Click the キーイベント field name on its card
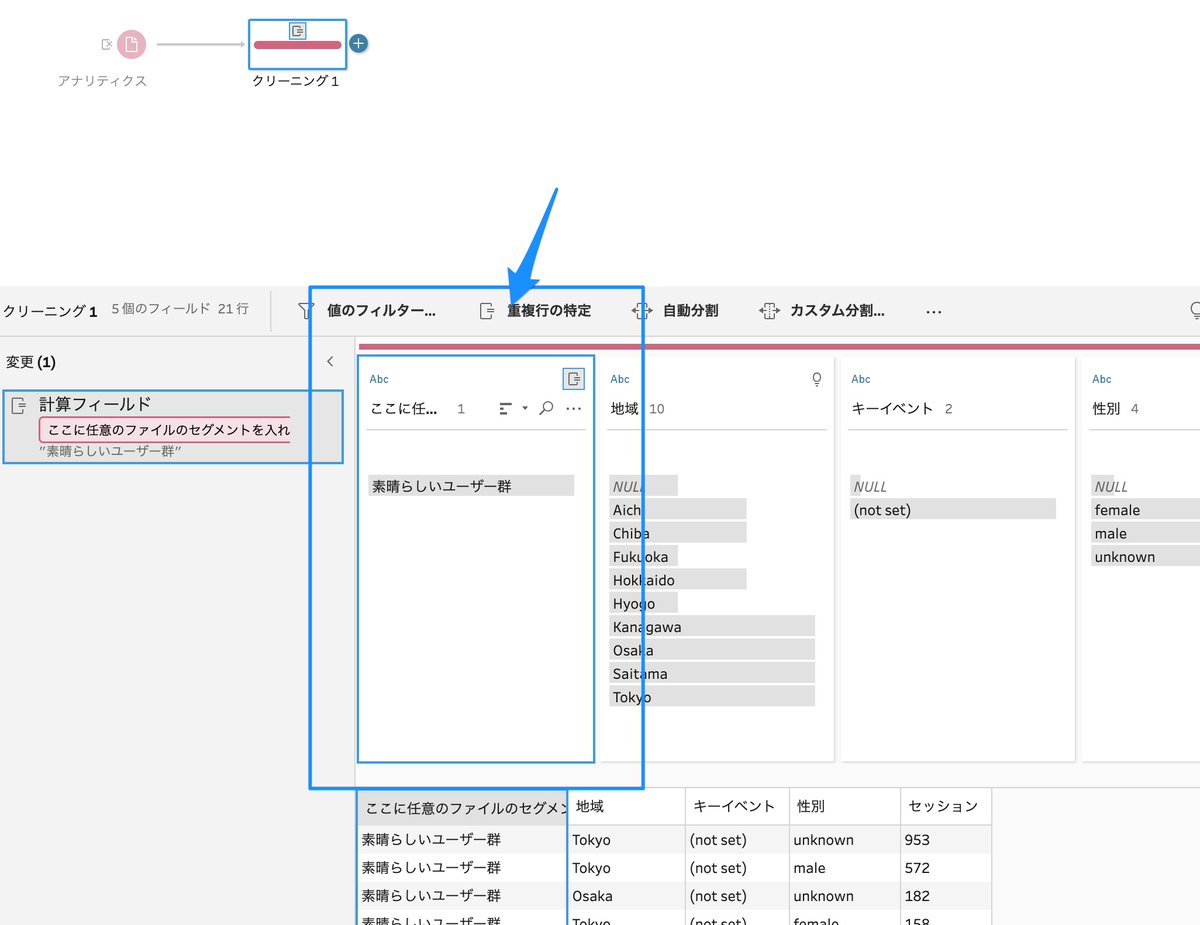1200x925 pixels. 892,409
